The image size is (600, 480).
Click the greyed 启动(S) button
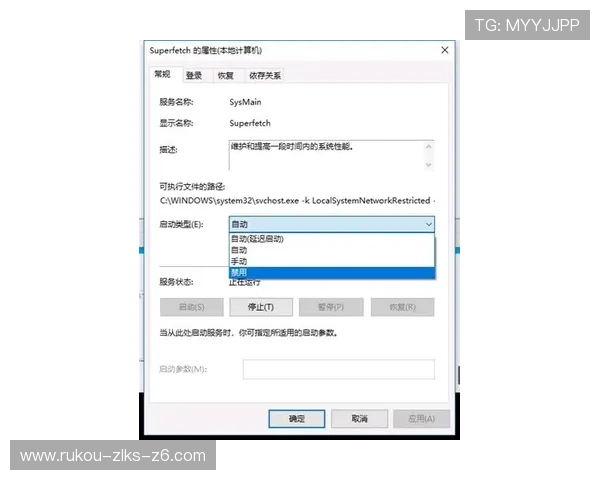(192, 307)
